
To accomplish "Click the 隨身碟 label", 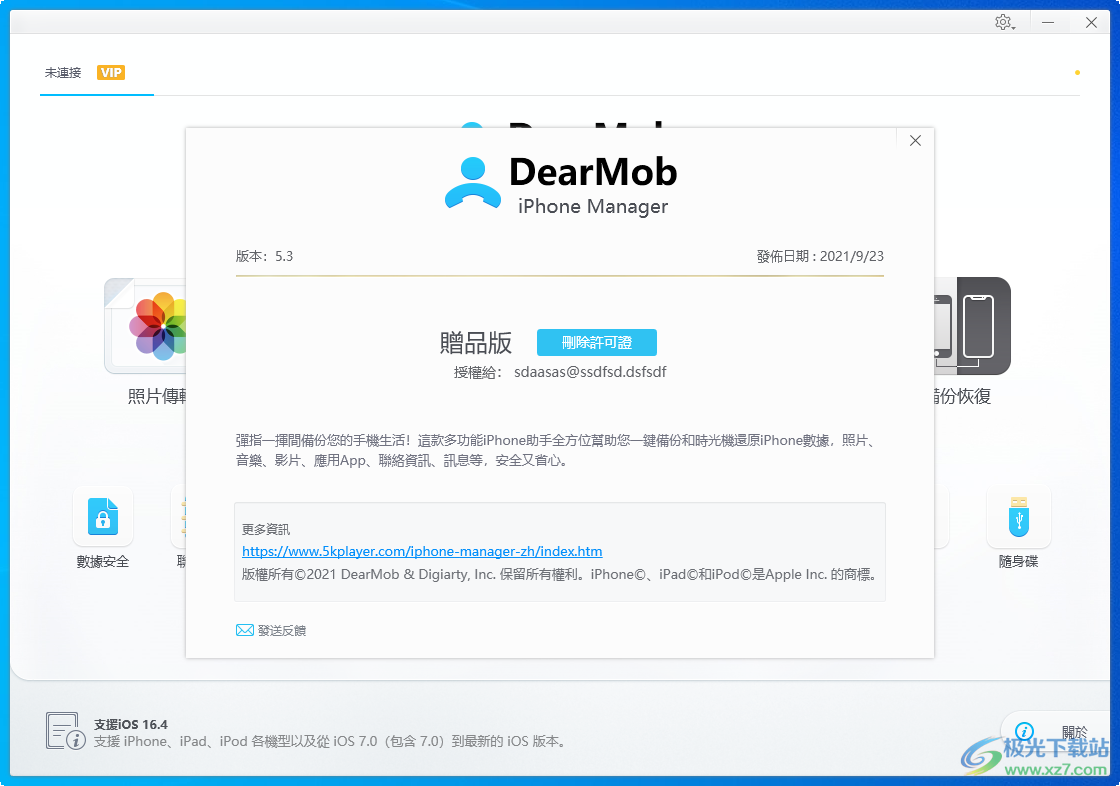I will 1019,562.
